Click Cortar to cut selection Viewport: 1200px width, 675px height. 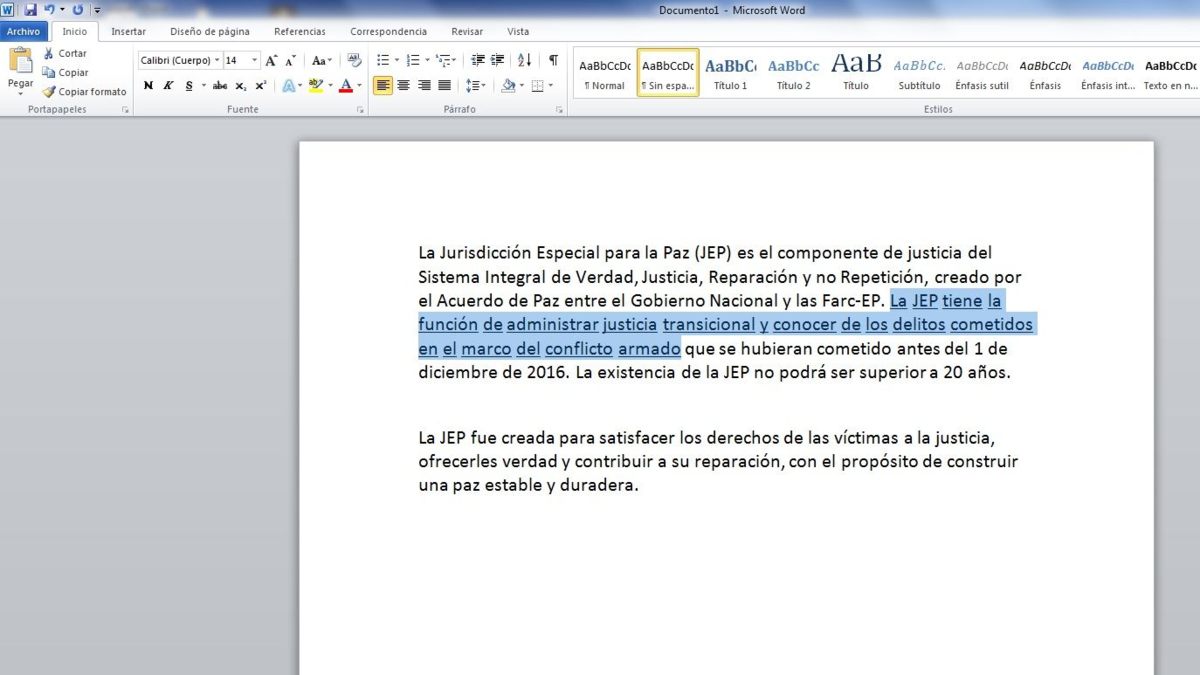pyautogui.click(x=64, y=53)
